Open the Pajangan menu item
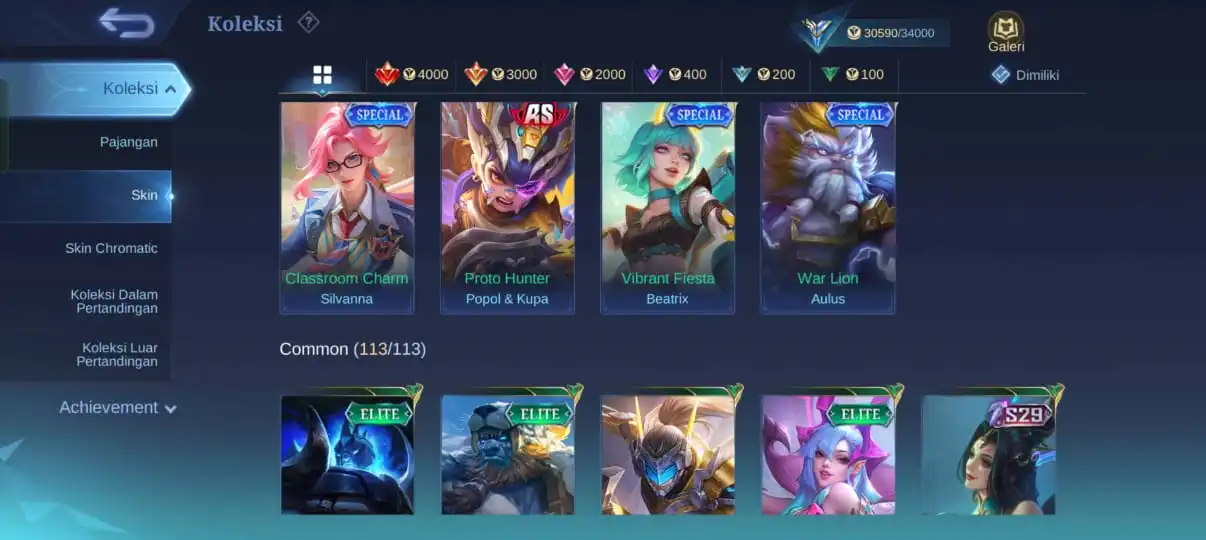Screen dimensions: 1206x540 (129, 142)
